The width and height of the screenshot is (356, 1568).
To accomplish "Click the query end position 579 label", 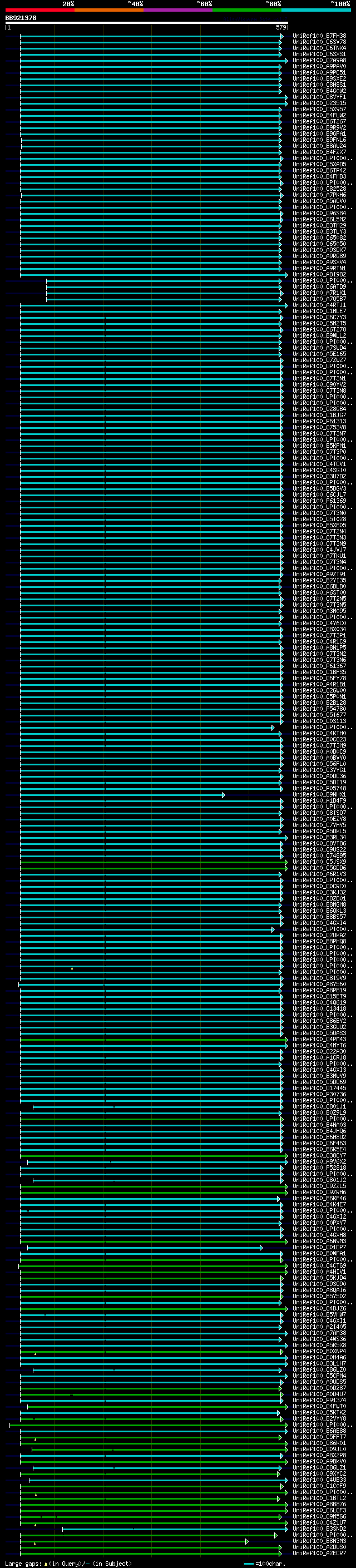I will (280, 27).
